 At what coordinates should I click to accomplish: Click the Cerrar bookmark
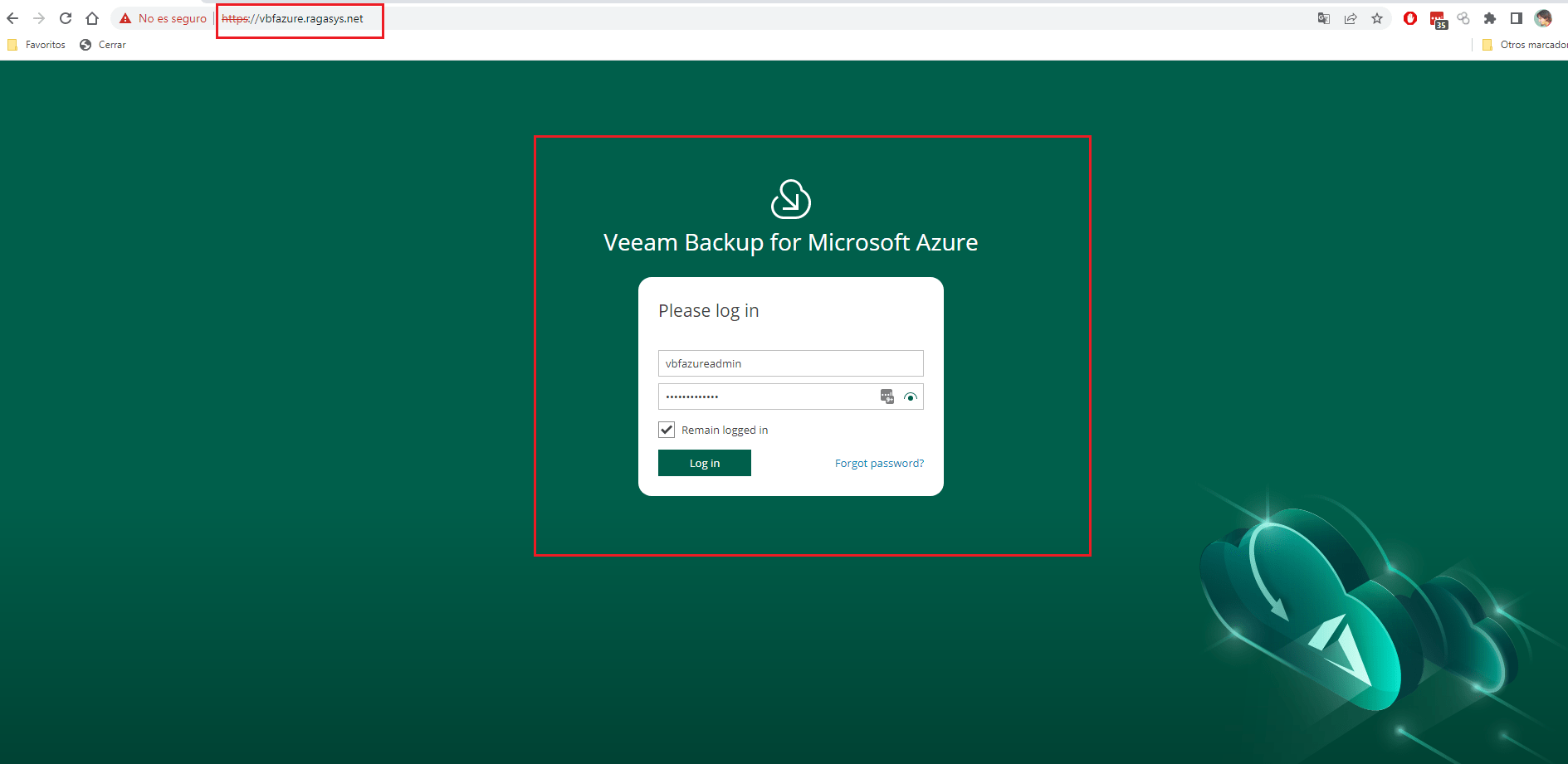103,45
